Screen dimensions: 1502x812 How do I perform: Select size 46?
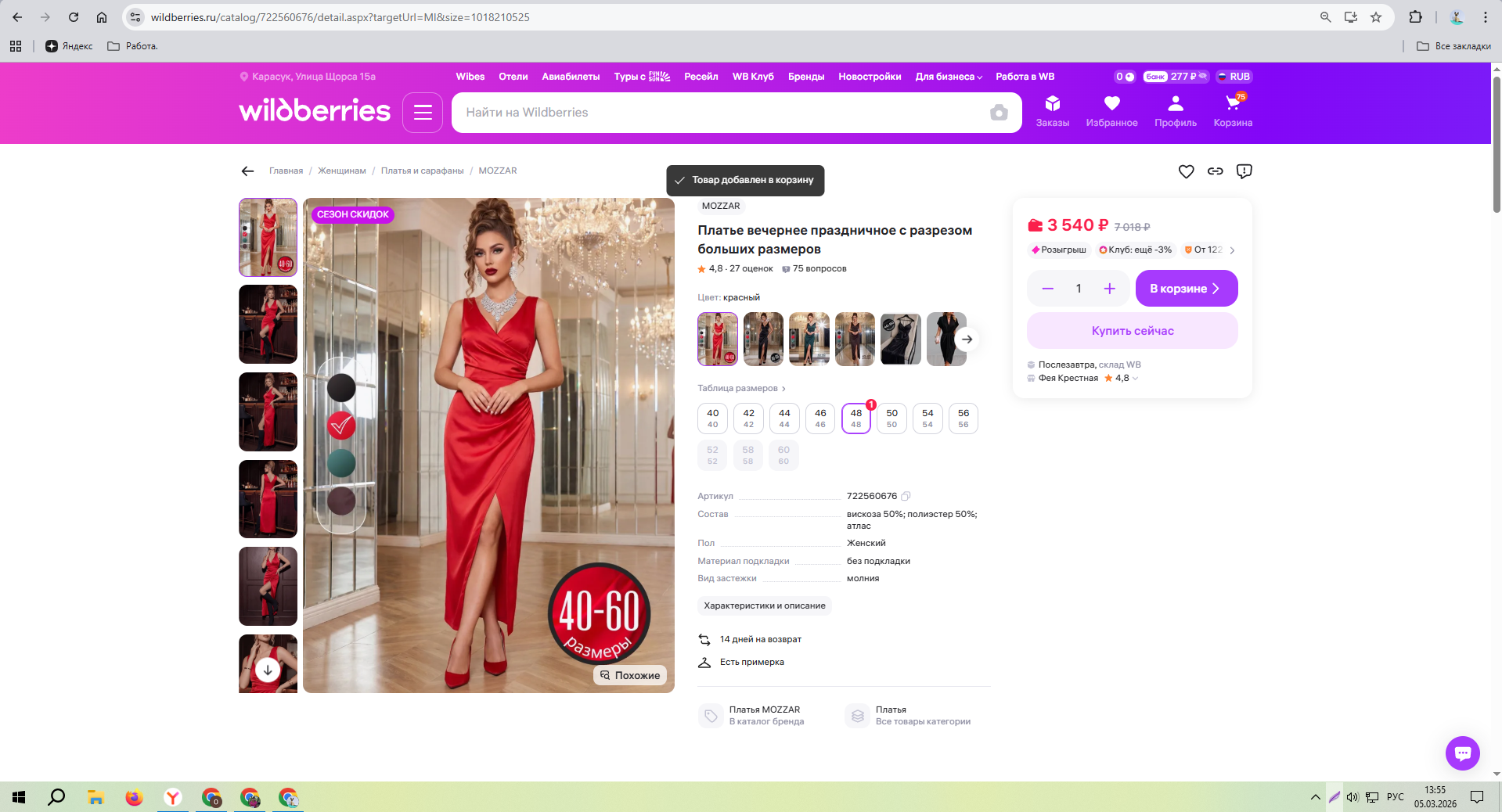tap(820, 419)
